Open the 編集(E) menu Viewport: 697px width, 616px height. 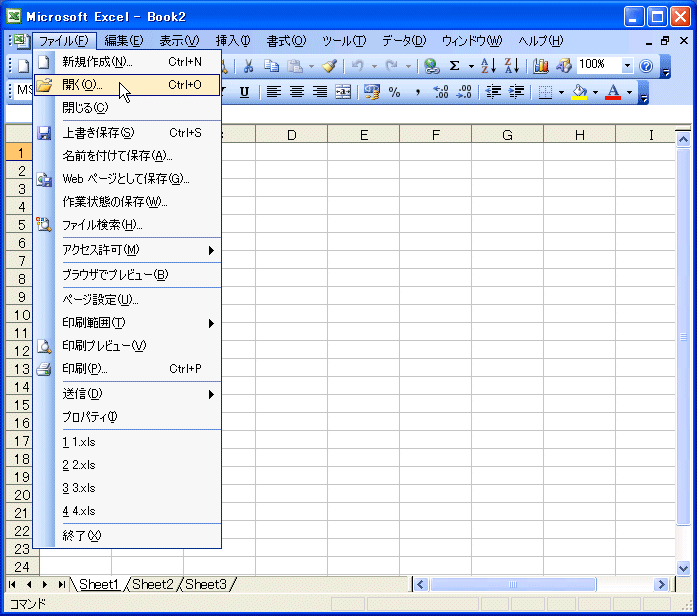(x=124, y=41)
